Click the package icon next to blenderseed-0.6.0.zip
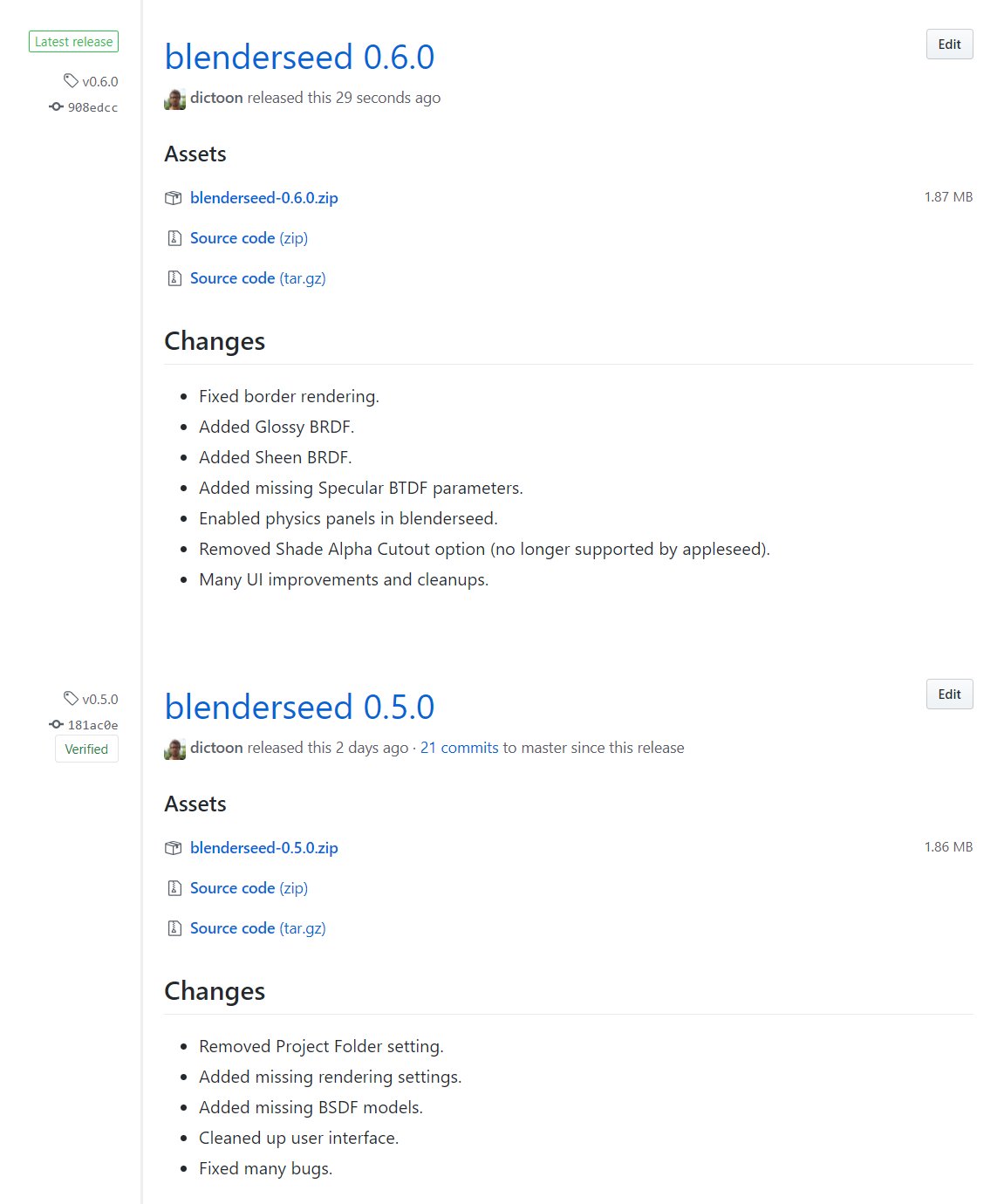This screenshot has height=1204, width=1004. click(x=174, y=198)
